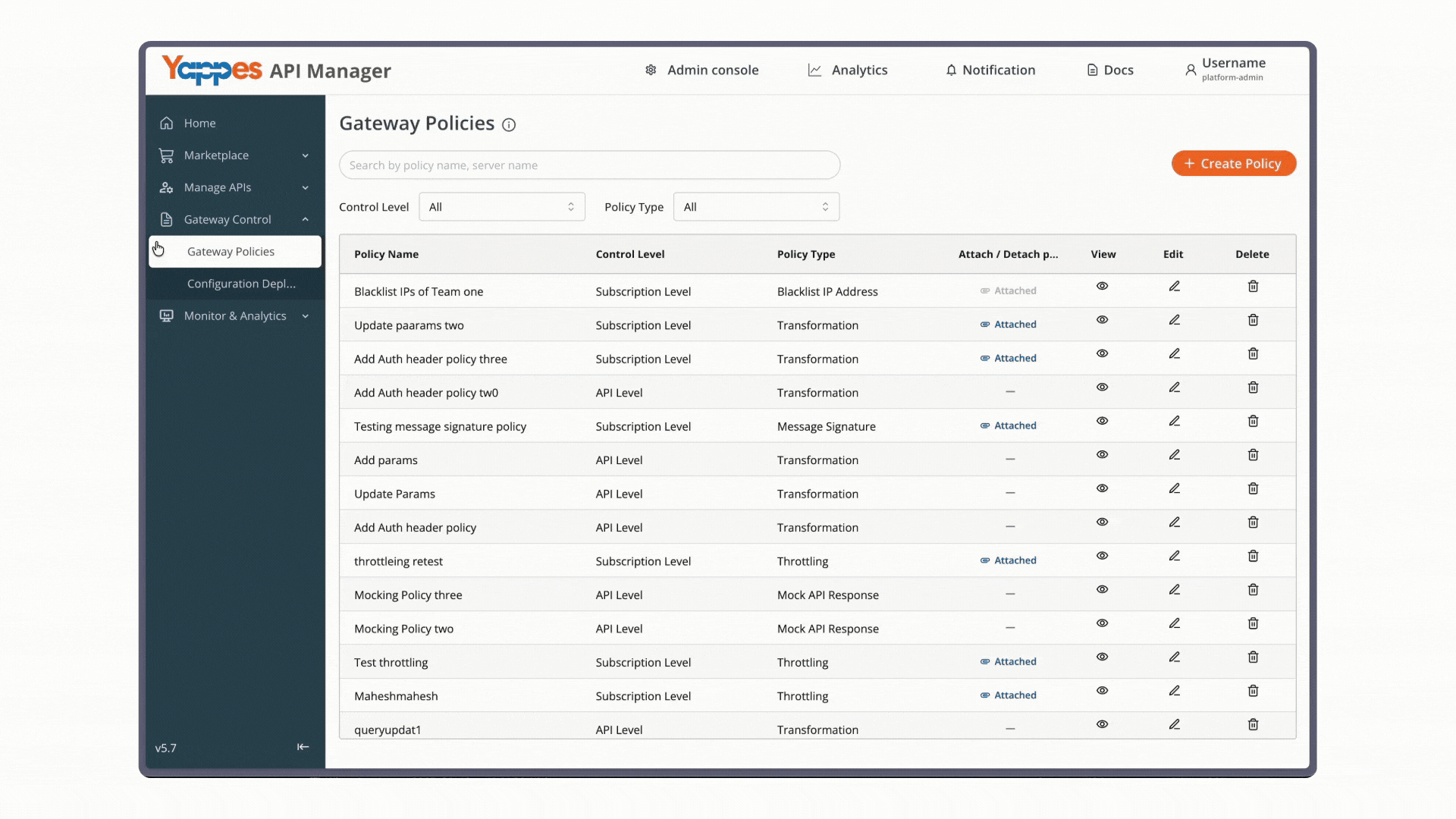Edit the Testing message signature policy

pyautogui.click(x=1174, y=422)
